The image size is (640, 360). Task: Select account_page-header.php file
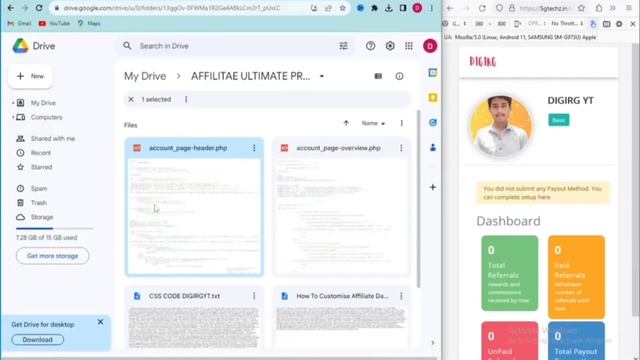(194, 207)
